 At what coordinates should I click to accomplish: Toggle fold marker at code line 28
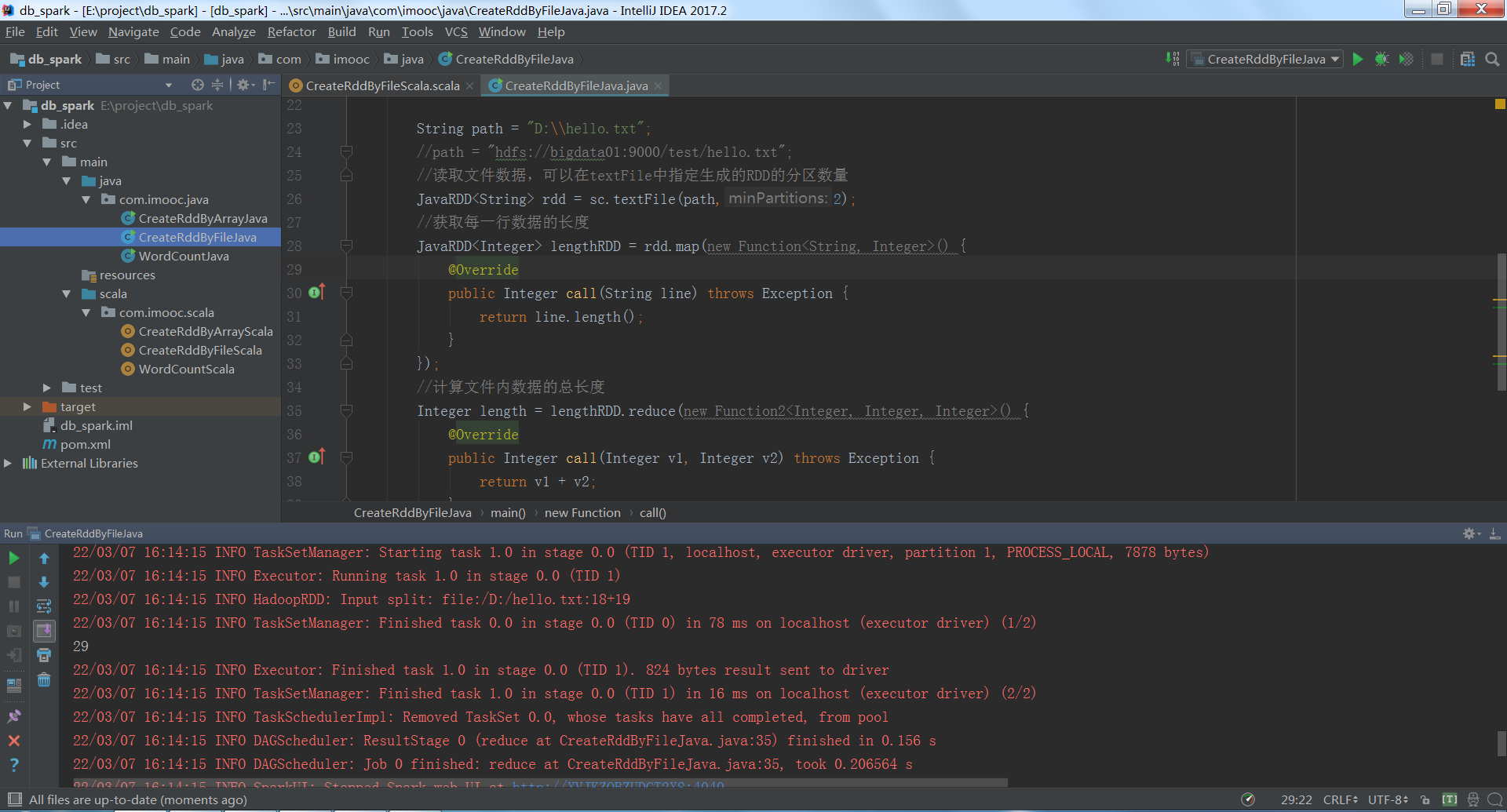tap(346, 246)
